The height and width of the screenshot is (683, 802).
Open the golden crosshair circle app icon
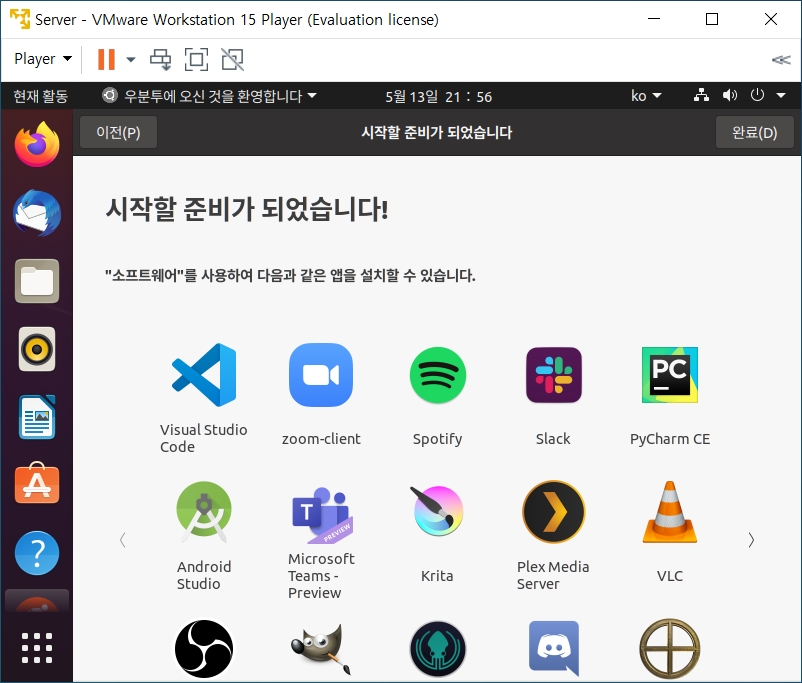click(x=670, y=649)
